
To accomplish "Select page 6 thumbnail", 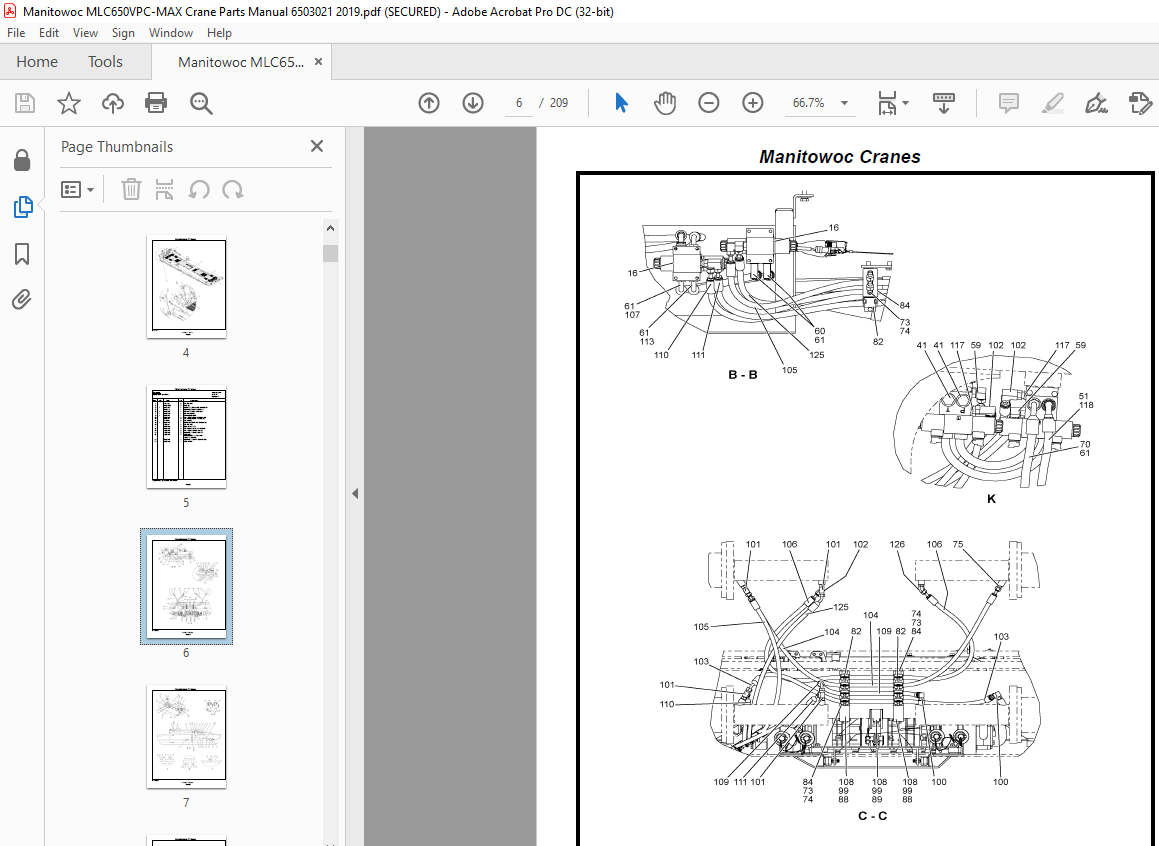I will tap(186, 587).
